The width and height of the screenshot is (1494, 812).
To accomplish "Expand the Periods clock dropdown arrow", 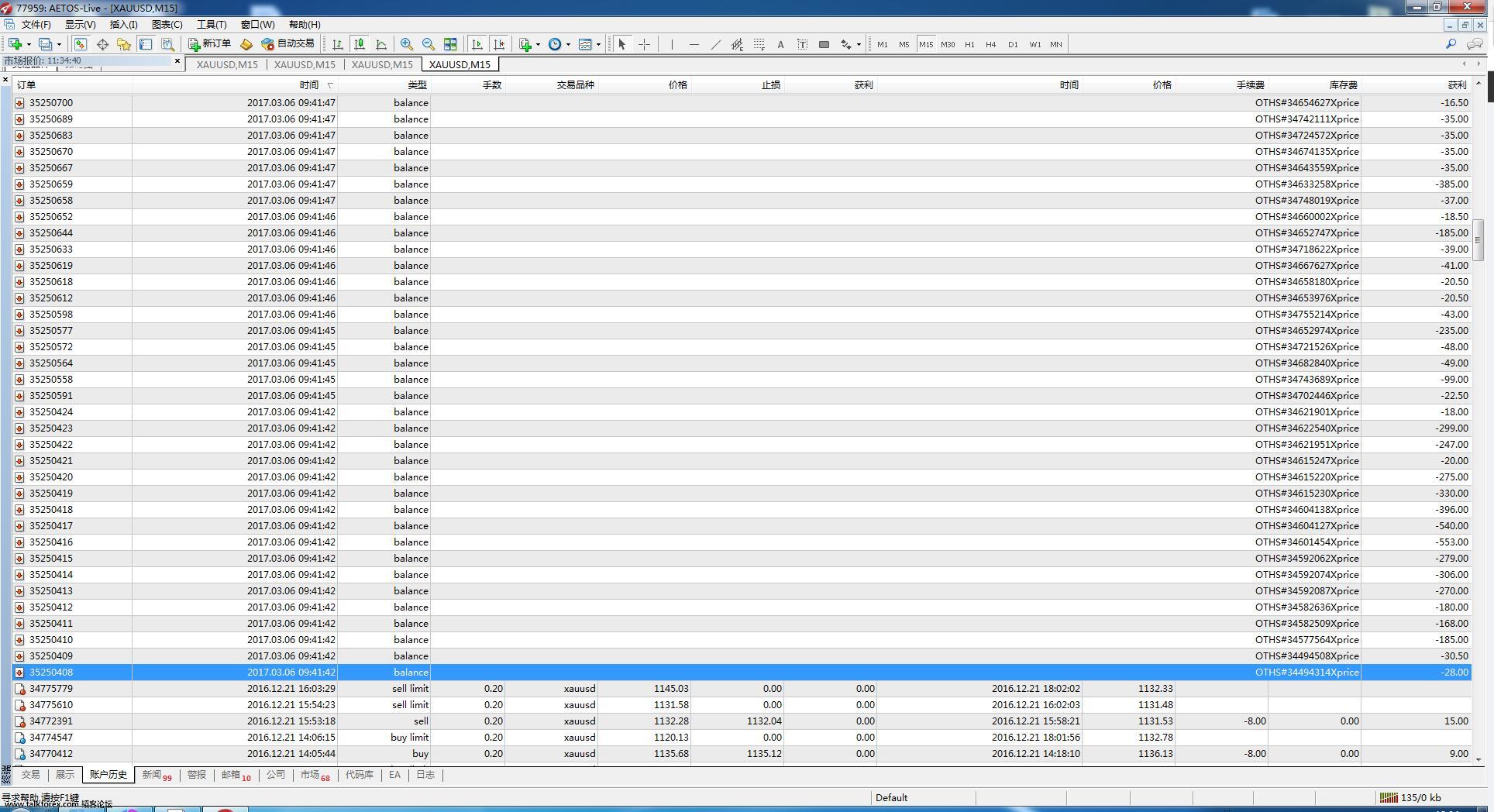I will tap(568, 44).
